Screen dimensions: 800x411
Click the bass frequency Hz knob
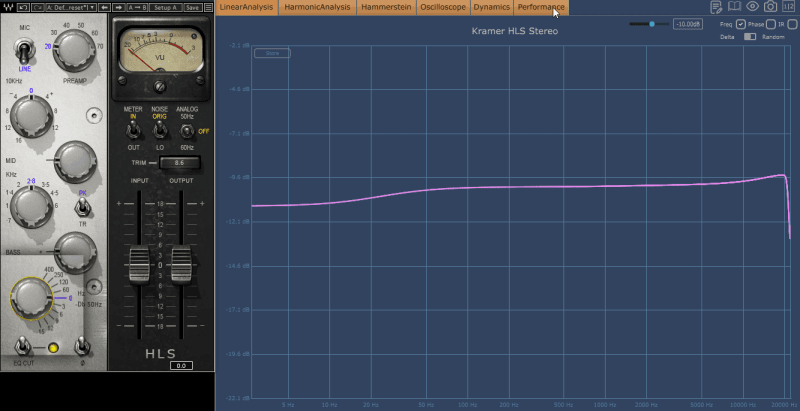click(31, 298)
